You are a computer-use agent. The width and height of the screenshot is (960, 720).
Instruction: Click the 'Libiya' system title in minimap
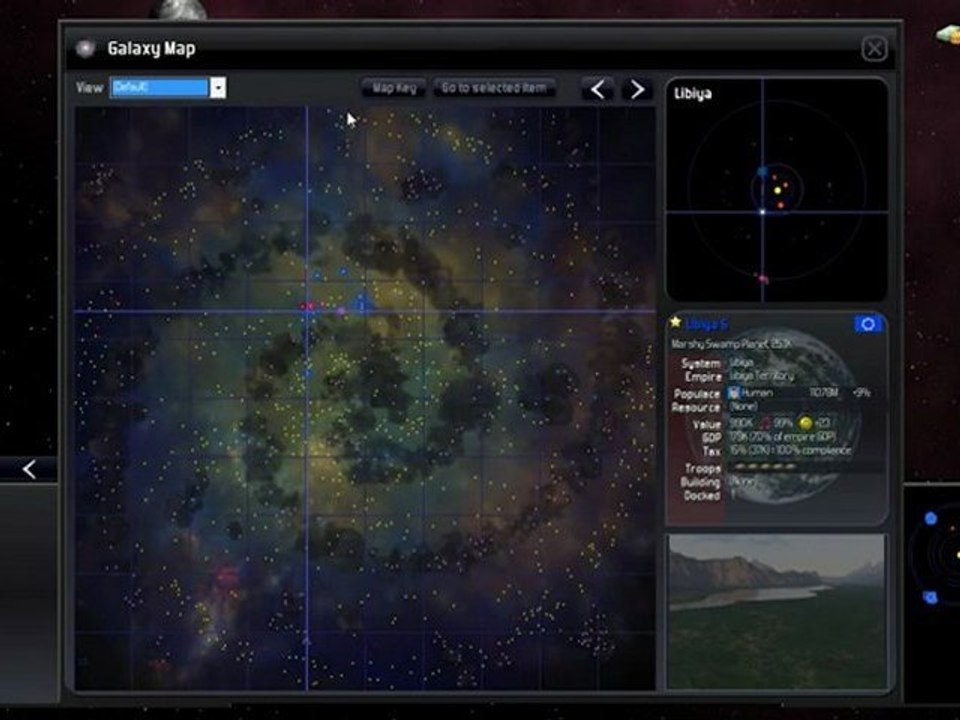pyautogui.click(x=692, y=94)
